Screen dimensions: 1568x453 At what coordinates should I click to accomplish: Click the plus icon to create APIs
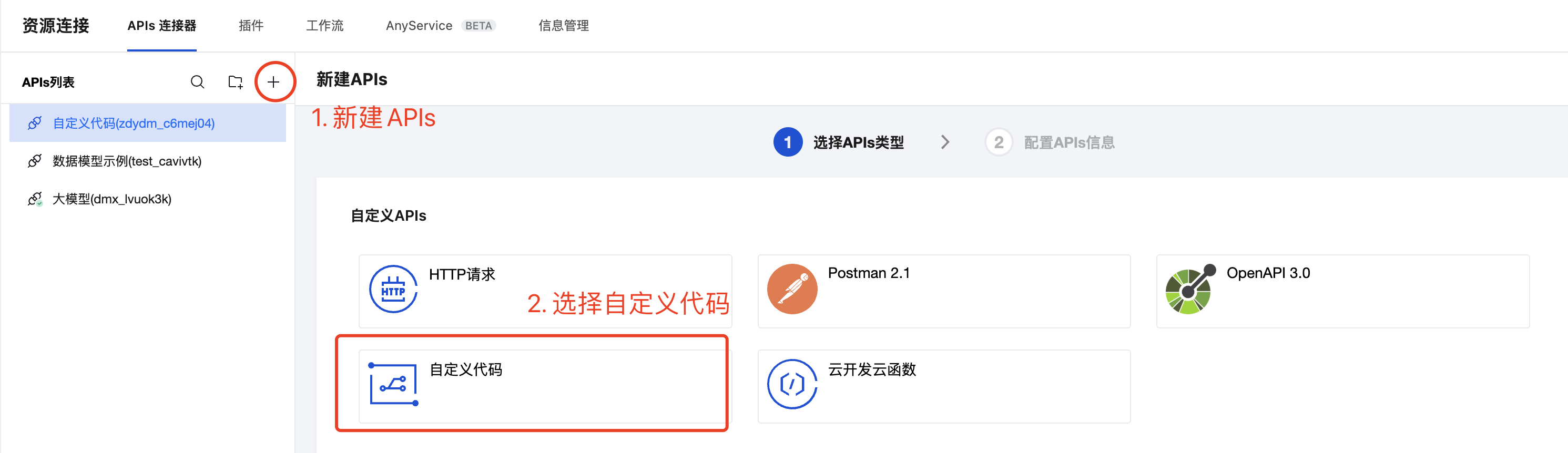(x=273, y=81)
